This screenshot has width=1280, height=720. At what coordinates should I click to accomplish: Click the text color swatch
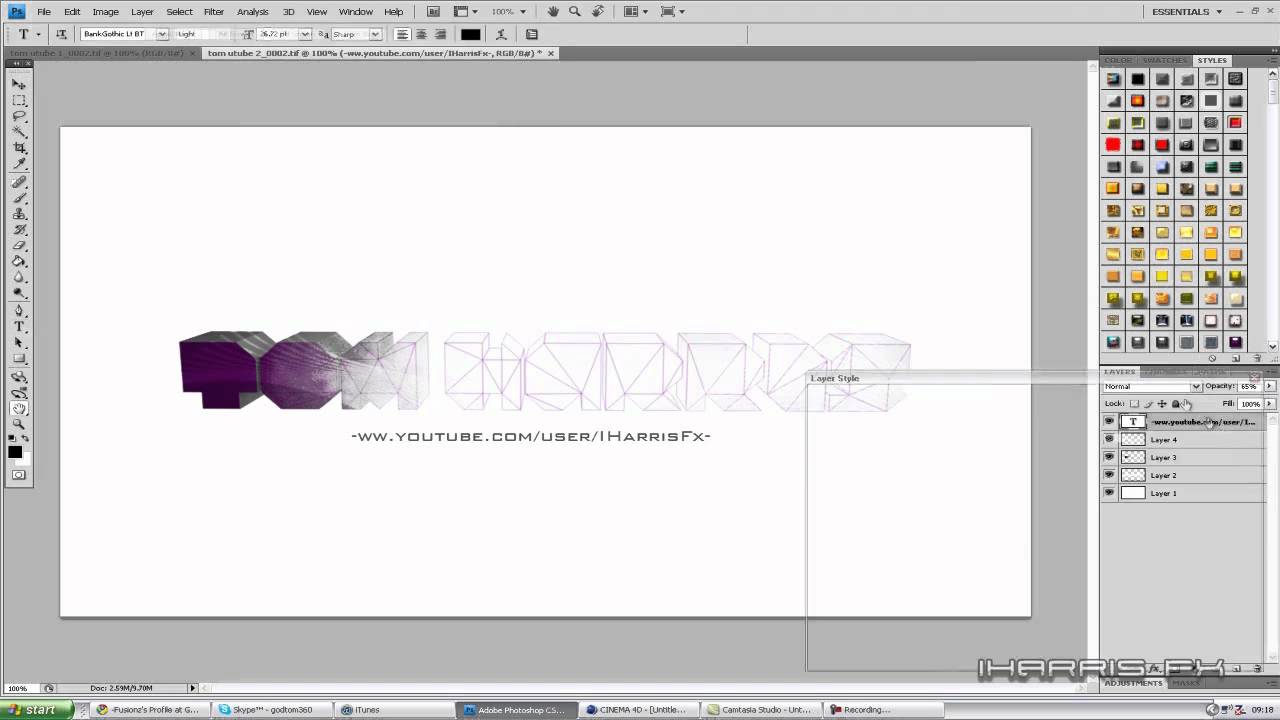470,34
